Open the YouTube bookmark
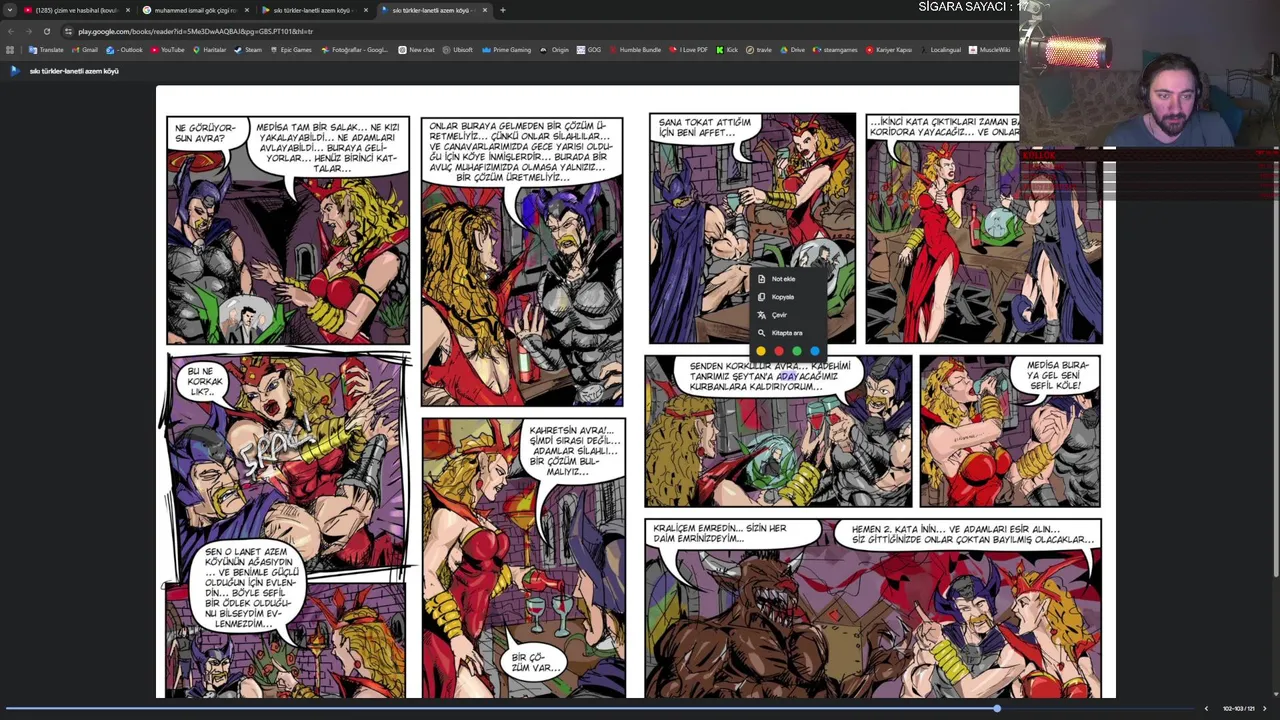Image resolution: width=1280 pixels, height=720 pixels. coord(167,50)
